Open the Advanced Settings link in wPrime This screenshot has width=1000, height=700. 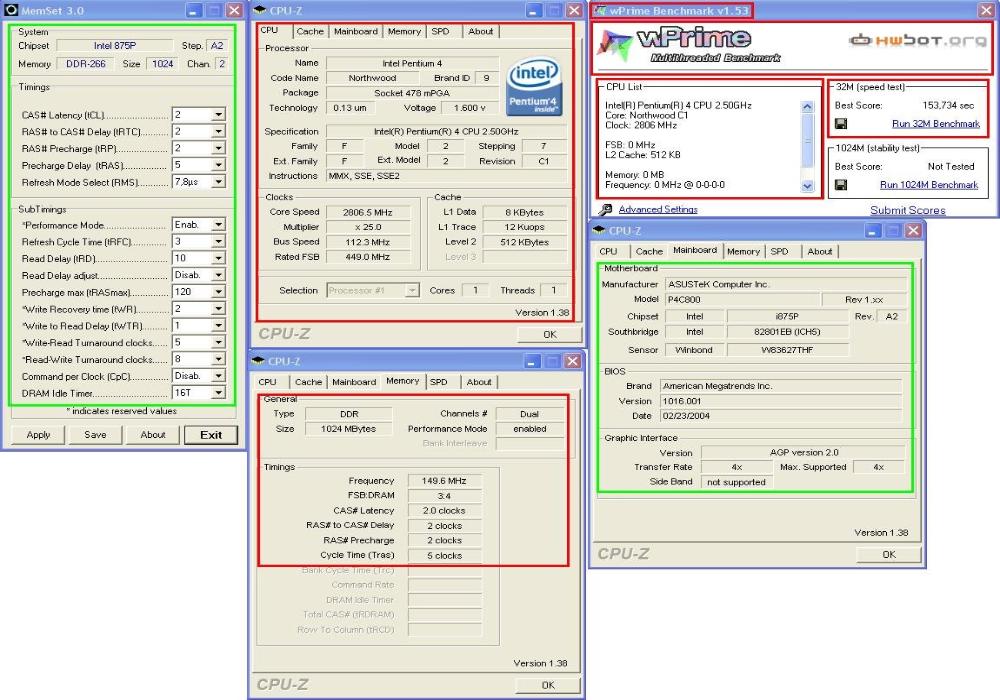pos(658,209)
